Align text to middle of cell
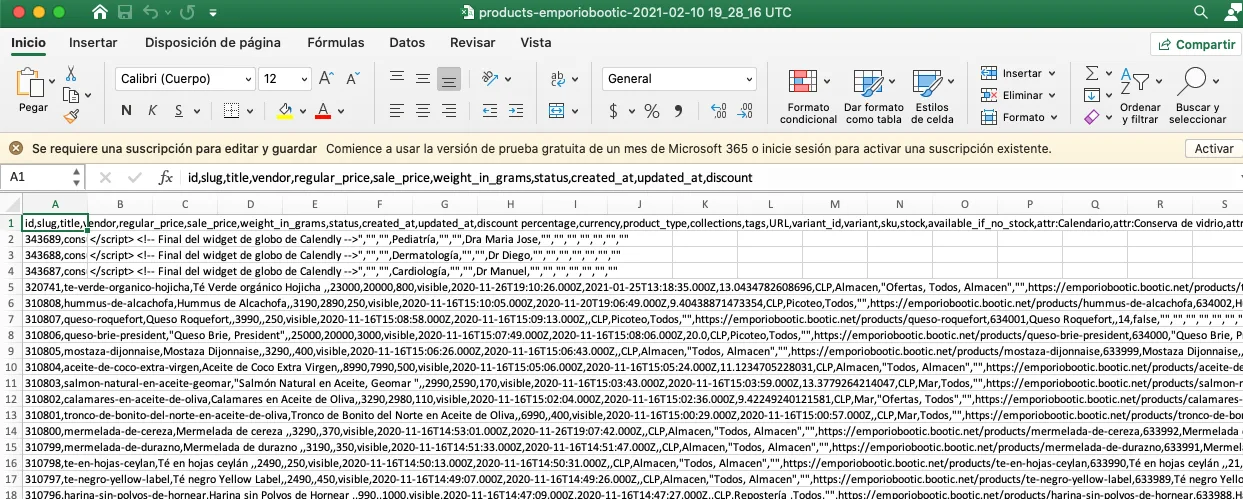 click(x=423, y=79)
